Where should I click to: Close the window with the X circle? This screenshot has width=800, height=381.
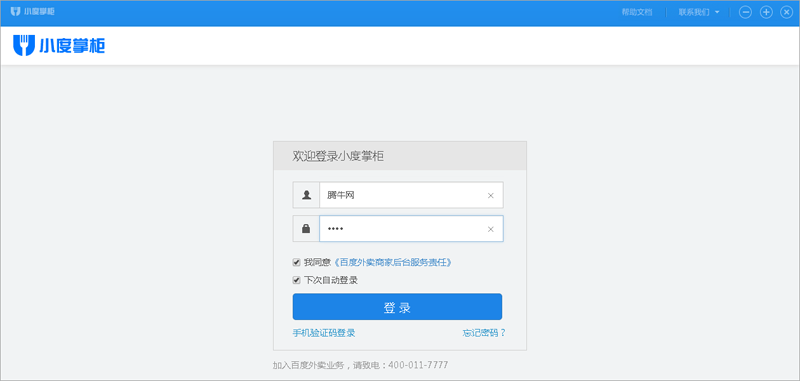click(786, 12)
